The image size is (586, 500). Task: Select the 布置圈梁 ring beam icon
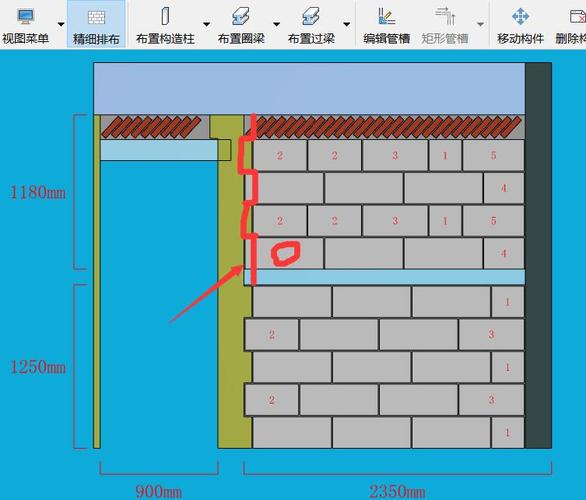[x=241, y=17]
